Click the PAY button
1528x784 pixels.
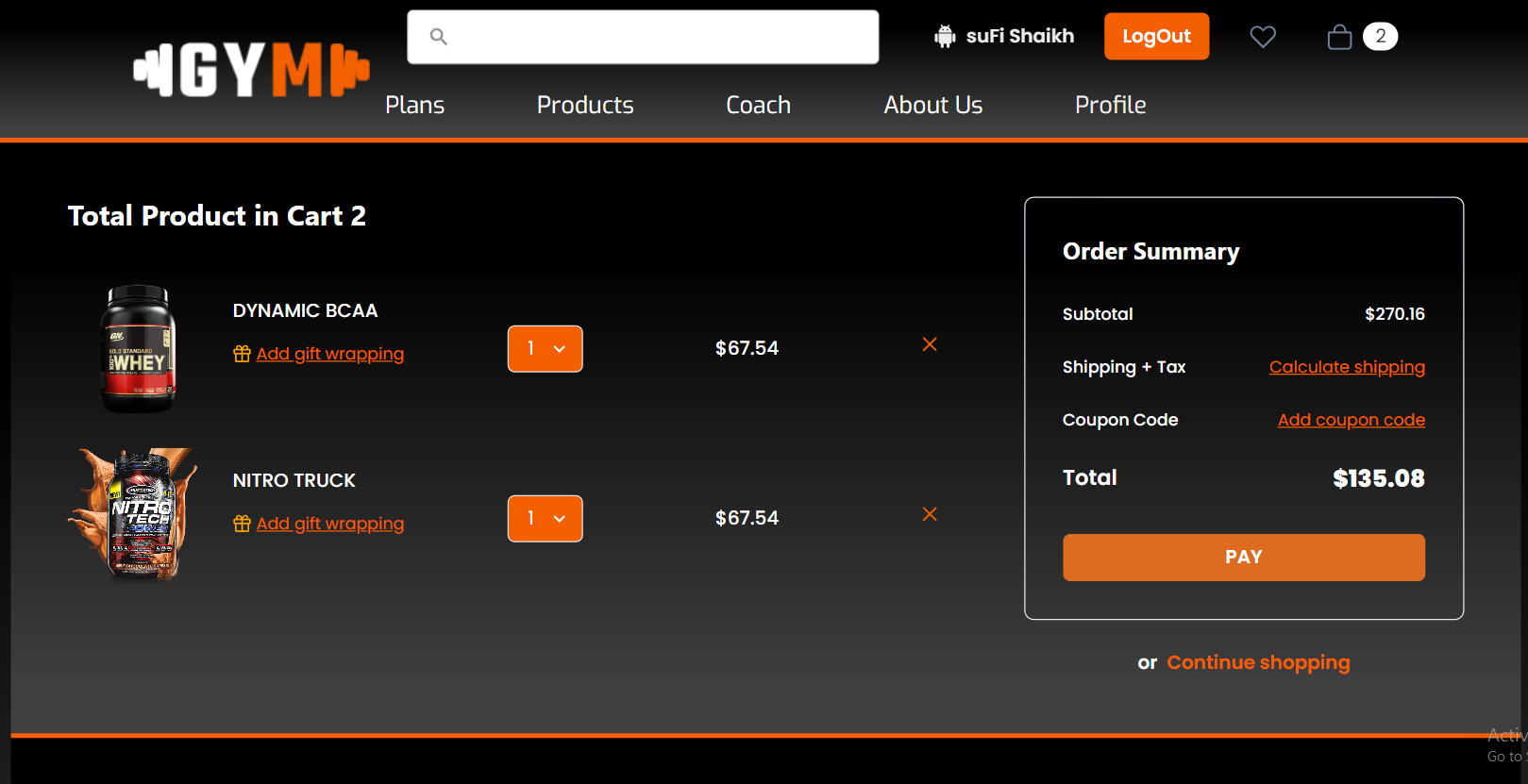coord(1244,558)
